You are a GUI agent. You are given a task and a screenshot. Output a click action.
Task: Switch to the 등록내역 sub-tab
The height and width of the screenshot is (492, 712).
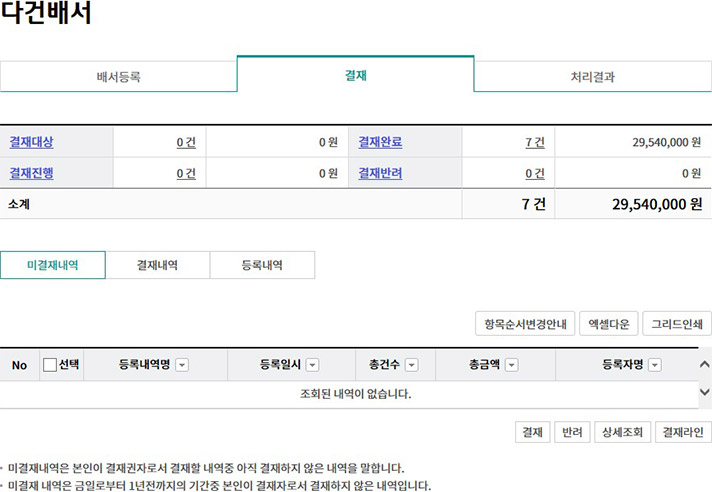262,265
